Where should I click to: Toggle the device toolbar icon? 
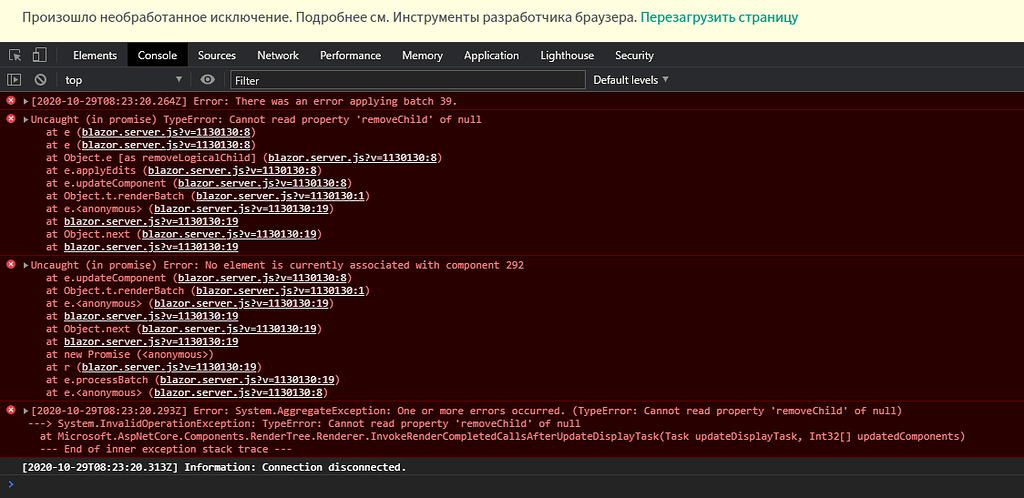point(40,55)
